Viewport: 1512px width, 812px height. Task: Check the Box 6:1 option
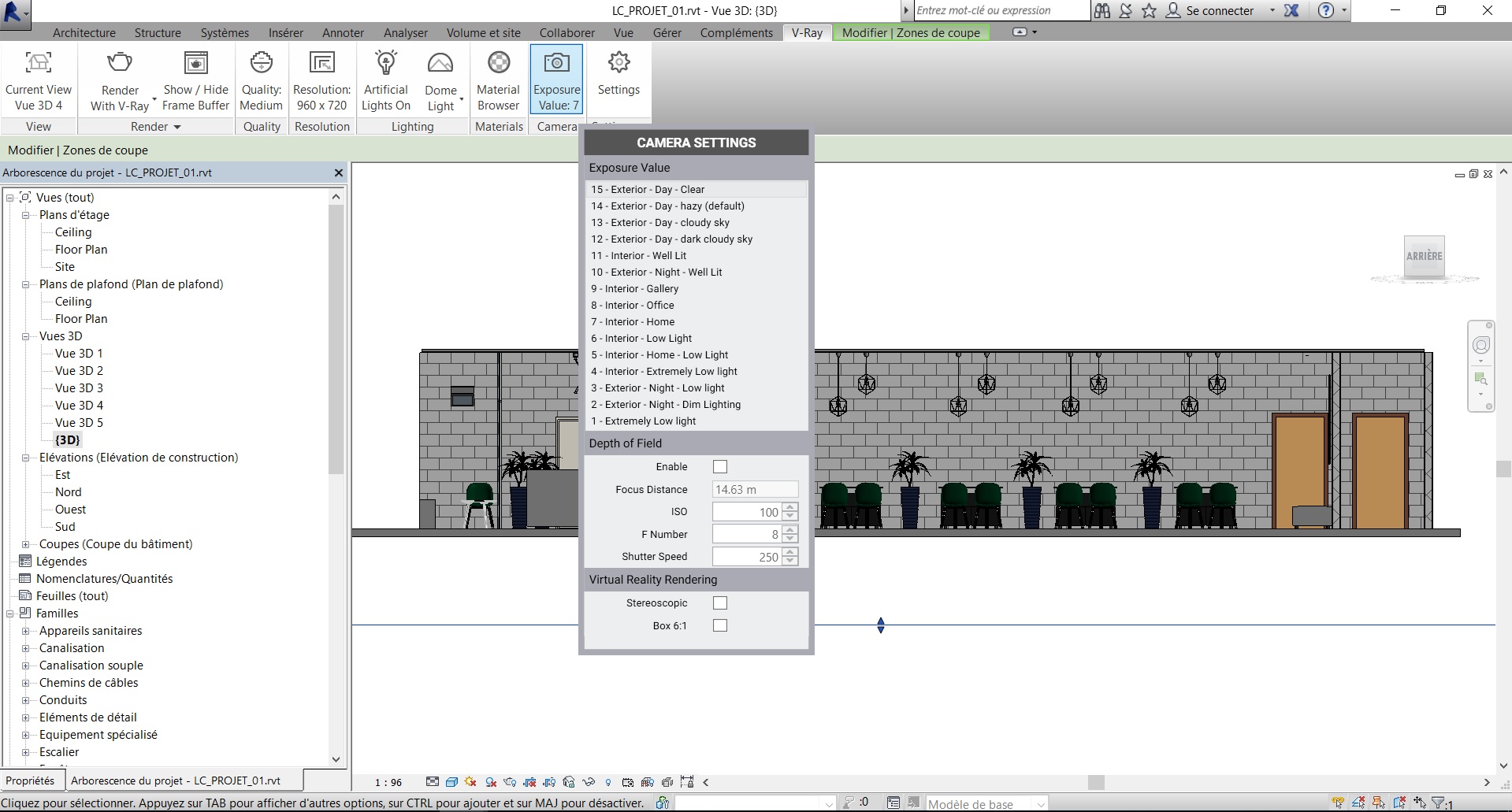tap(719, 625)
